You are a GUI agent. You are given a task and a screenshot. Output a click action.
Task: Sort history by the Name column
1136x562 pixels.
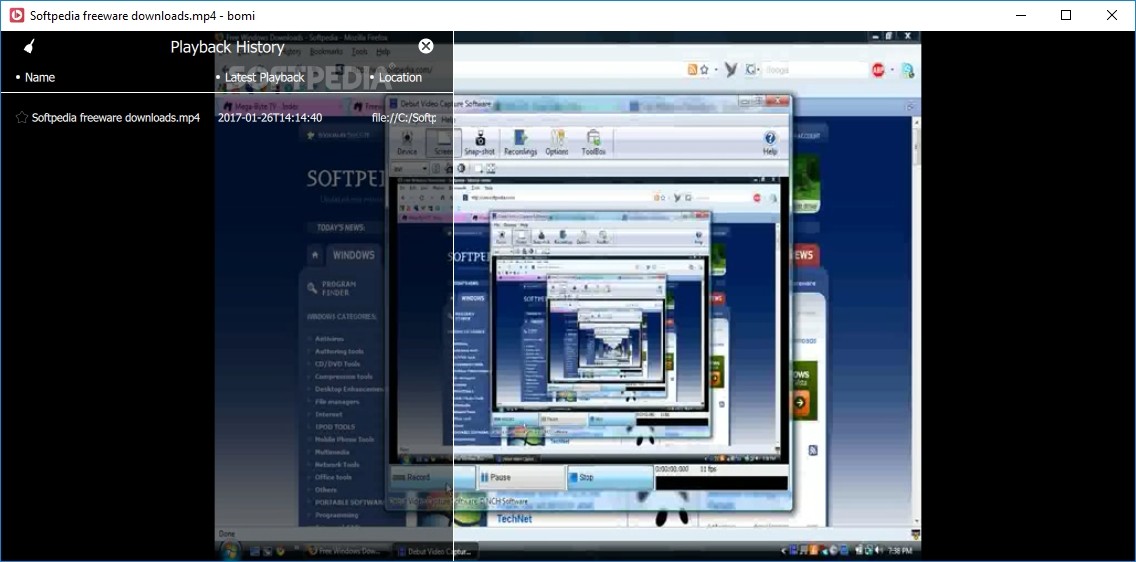tap(39, 77)
